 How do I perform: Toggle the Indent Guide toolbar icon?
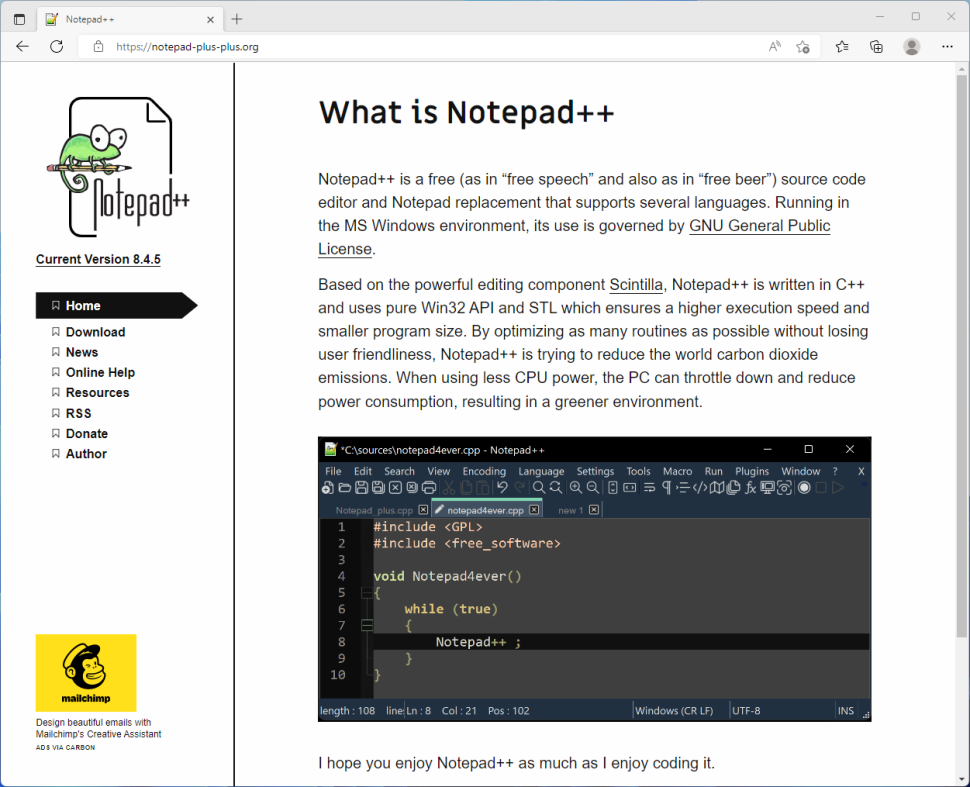click(x=683, y=488)
